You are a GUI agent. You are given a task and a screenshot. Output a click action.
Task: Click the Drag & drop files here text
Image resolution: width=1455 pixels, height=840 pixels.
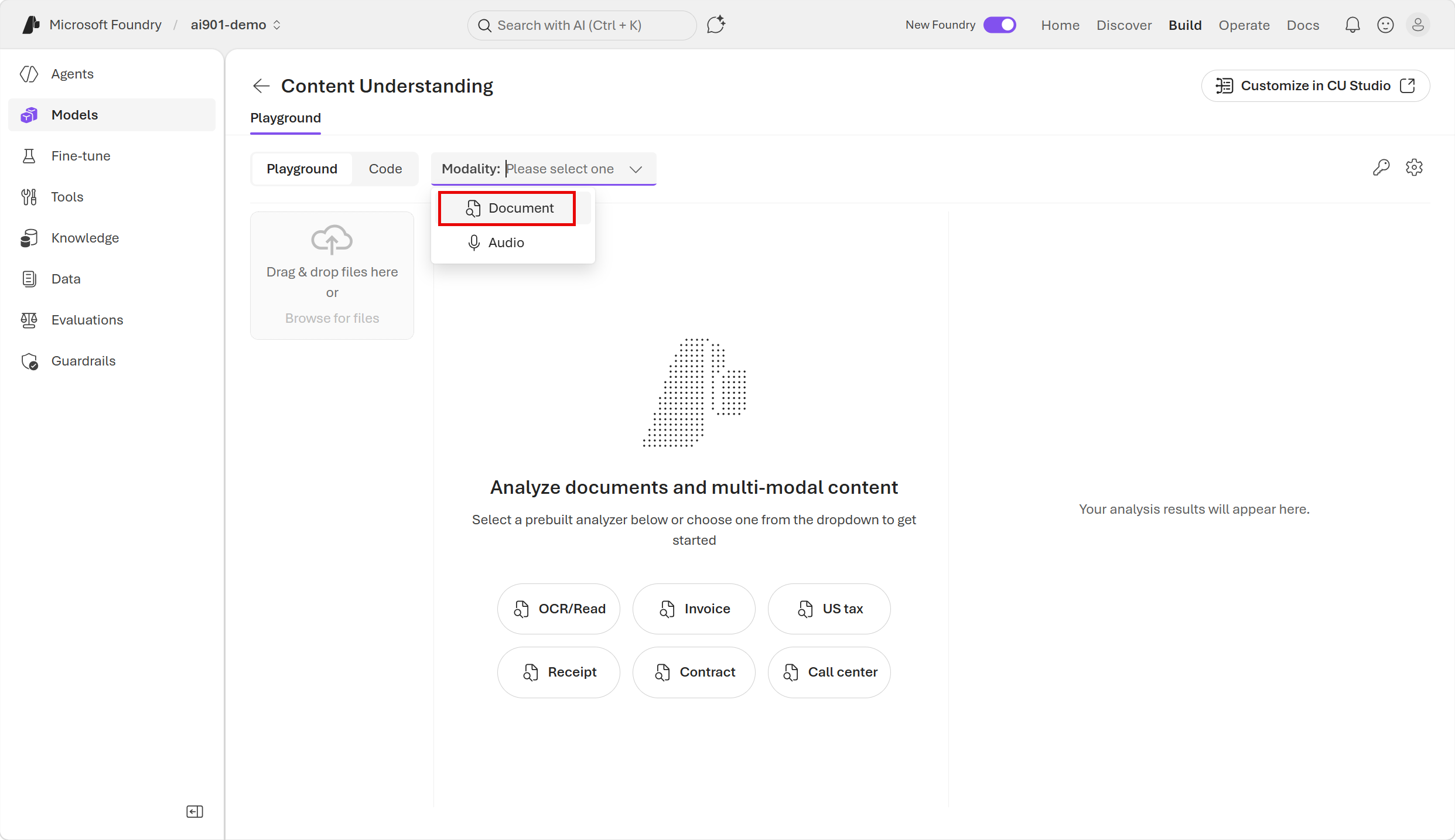[x=332, y=272]
